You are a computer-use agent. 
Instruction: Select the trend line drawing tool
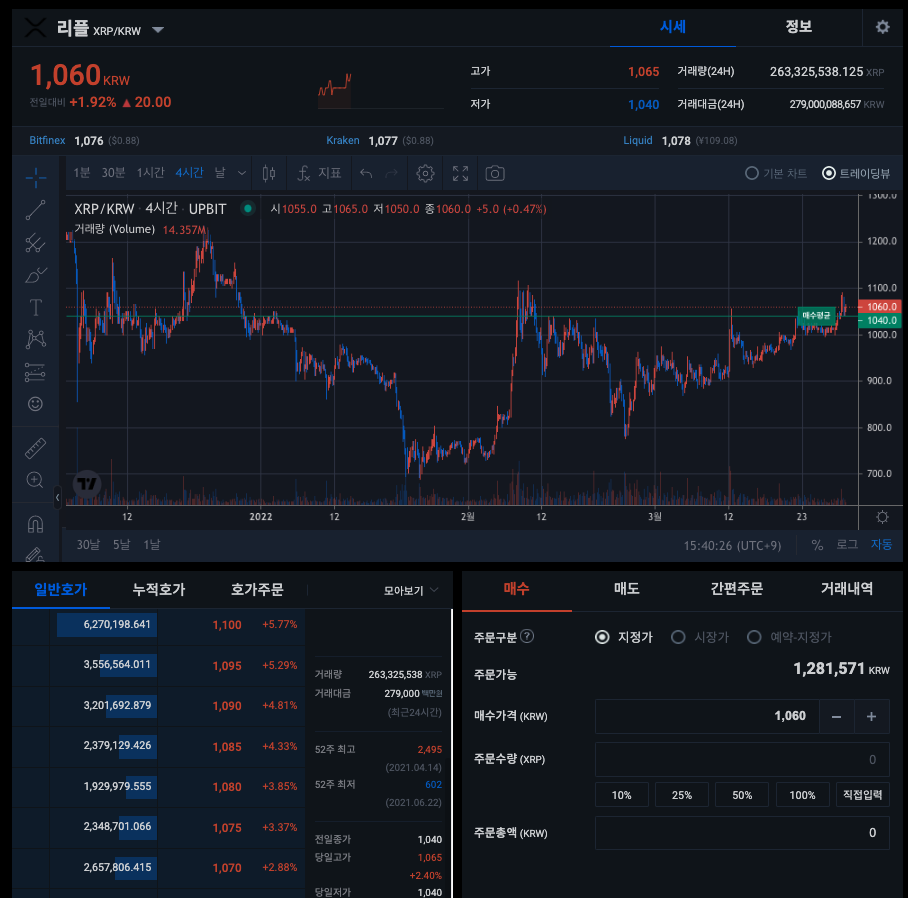click(35, 210)
